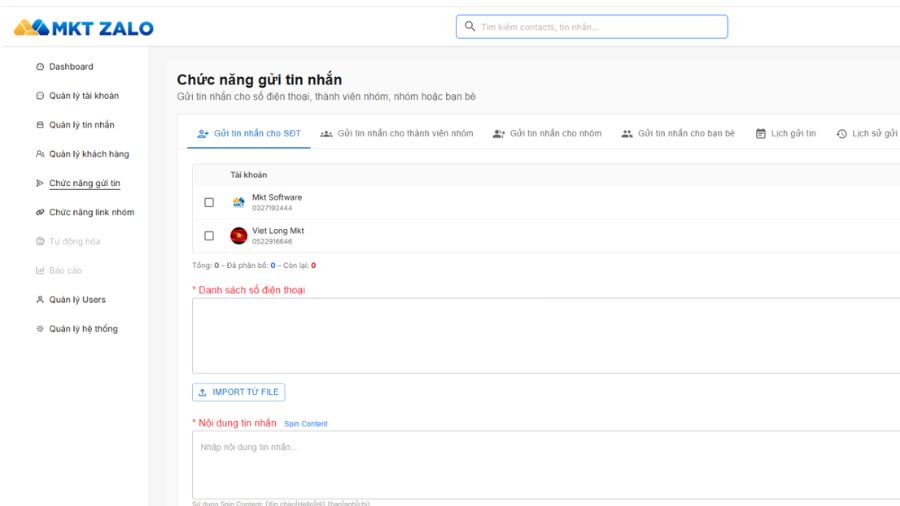The height and width of the screenshot is (506, 900).
Task: Switch to Gửi tin nhắn cho thành viên nhóm tab
Action: tap(397, 134)
